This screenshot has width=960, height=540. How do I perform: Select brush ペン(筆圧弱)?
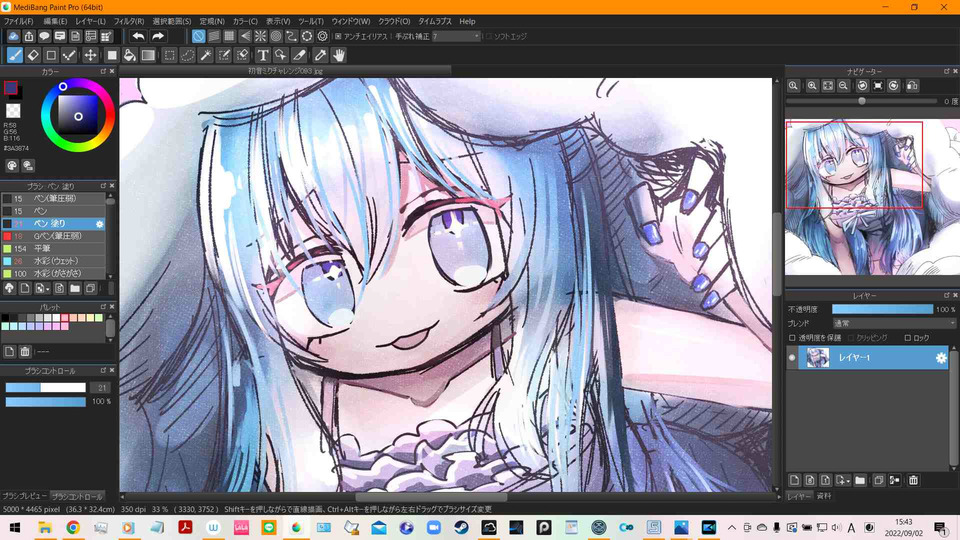53,199
